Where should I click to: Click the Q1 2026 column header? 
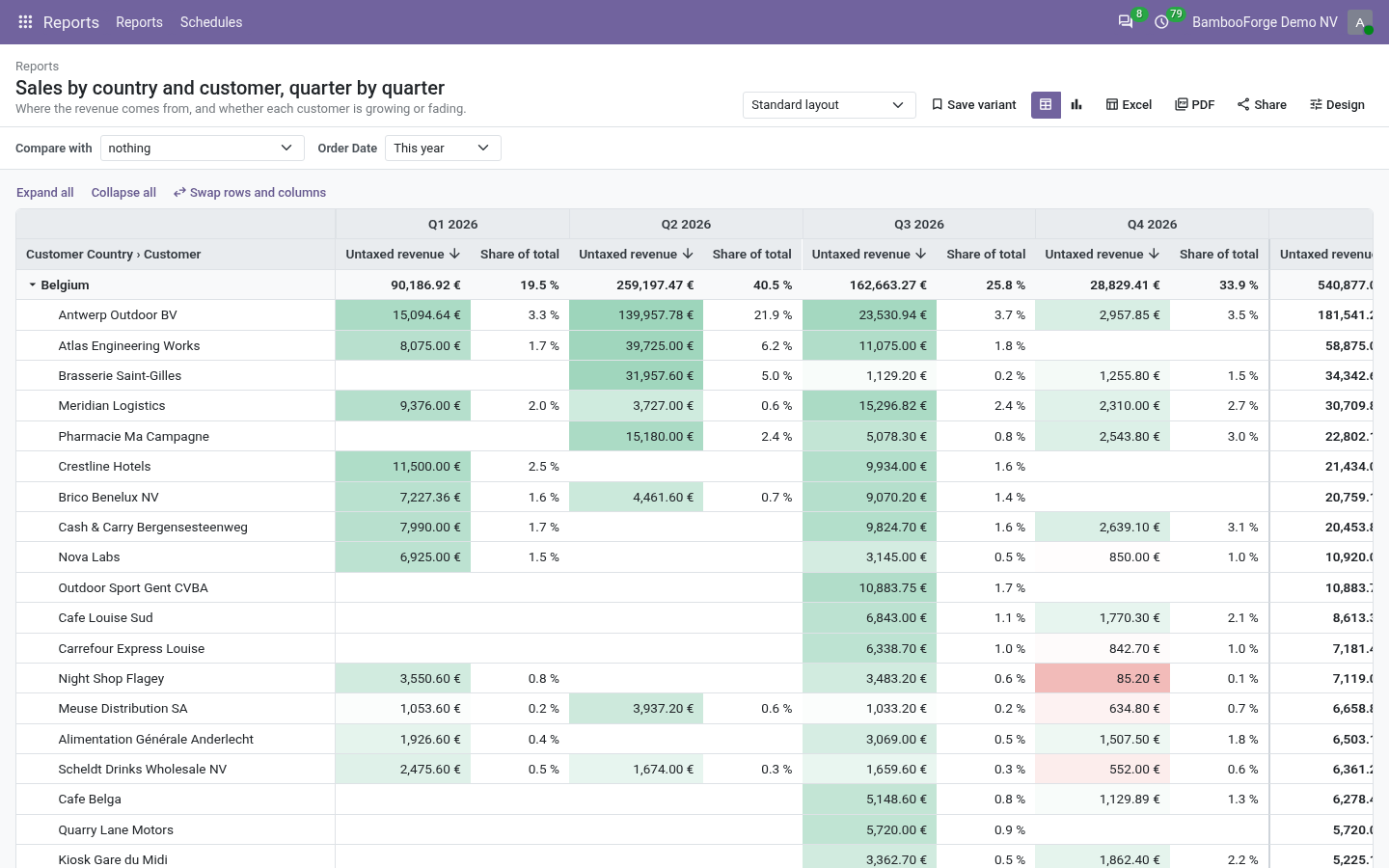click(x=452, y=225)
